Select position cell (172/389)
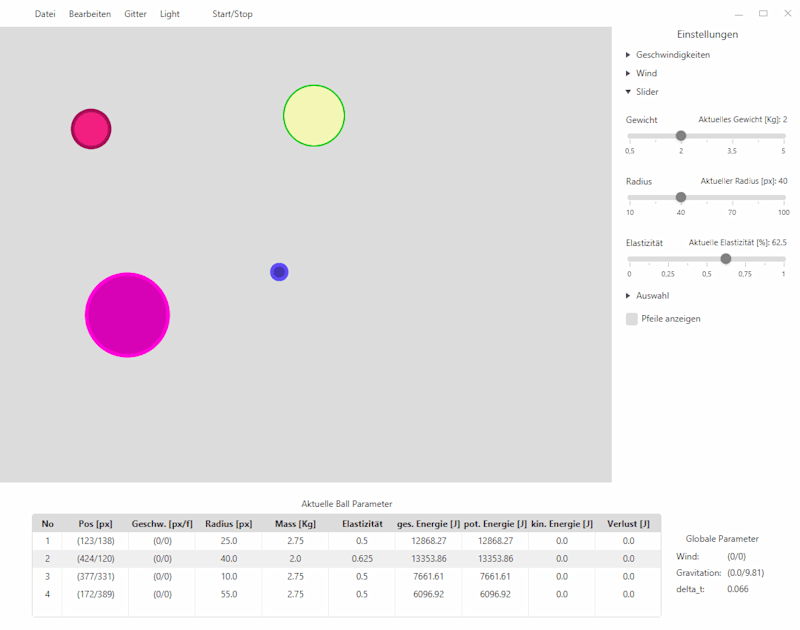This screenshot has width=800, height=630. (x=95, y=594)
